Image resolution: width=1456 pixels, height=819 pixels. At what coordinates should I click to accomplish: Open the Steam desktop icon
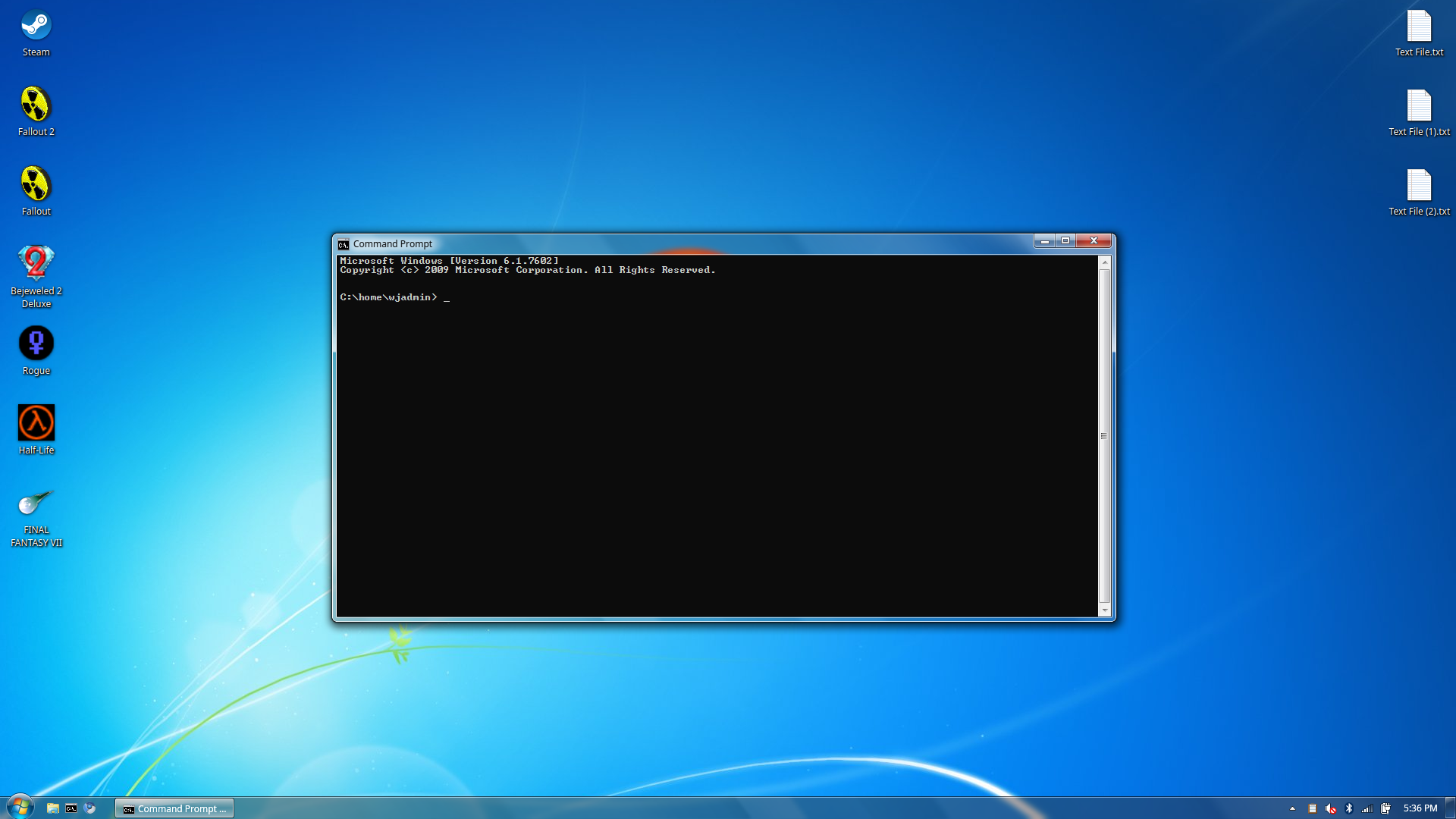click(x=36, y=27)
